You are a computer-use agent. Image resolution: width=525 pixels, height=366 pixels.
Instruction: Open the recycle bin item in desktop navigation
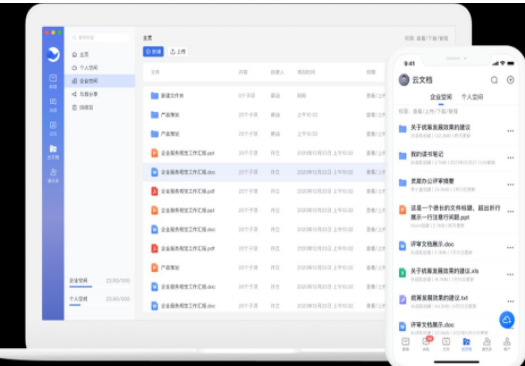(x=100, y=107)
